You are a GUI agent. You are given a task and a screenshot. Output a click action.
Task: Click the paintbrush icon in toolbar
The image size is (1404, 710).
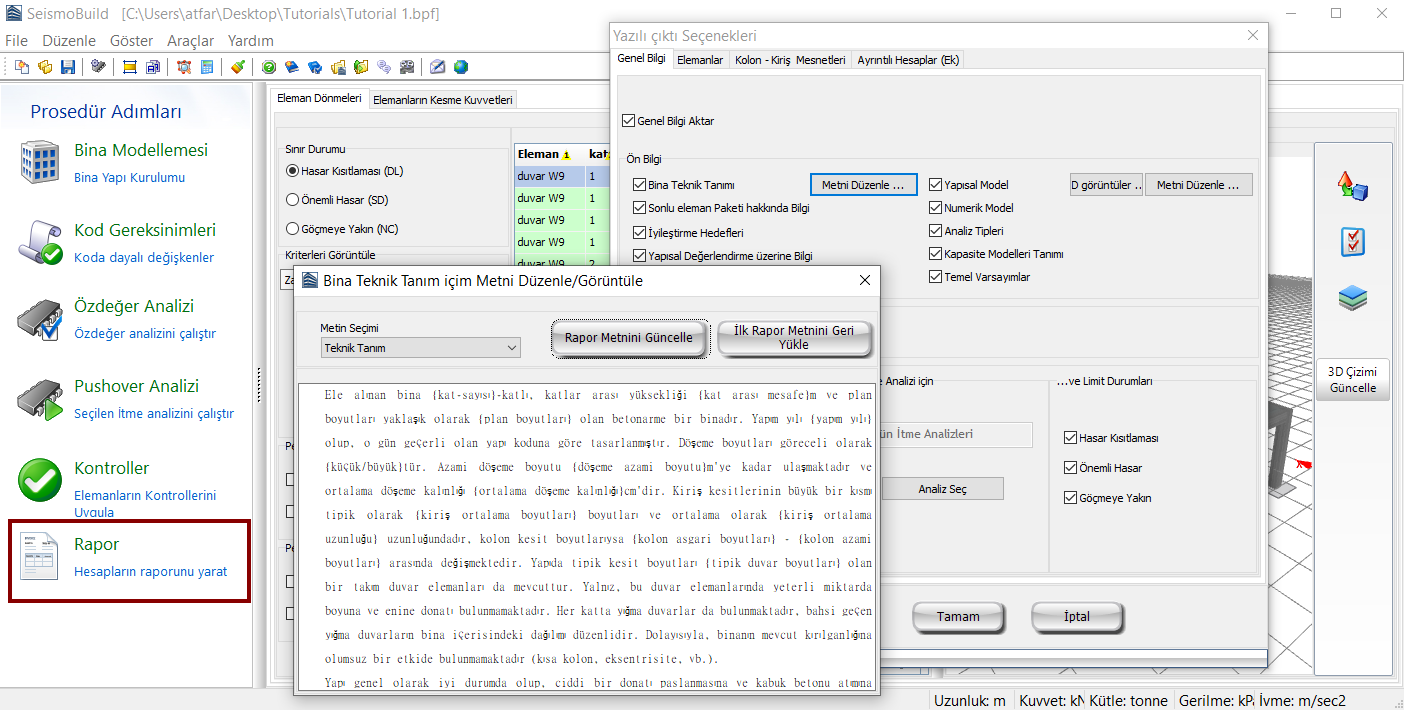coord(237,67)
